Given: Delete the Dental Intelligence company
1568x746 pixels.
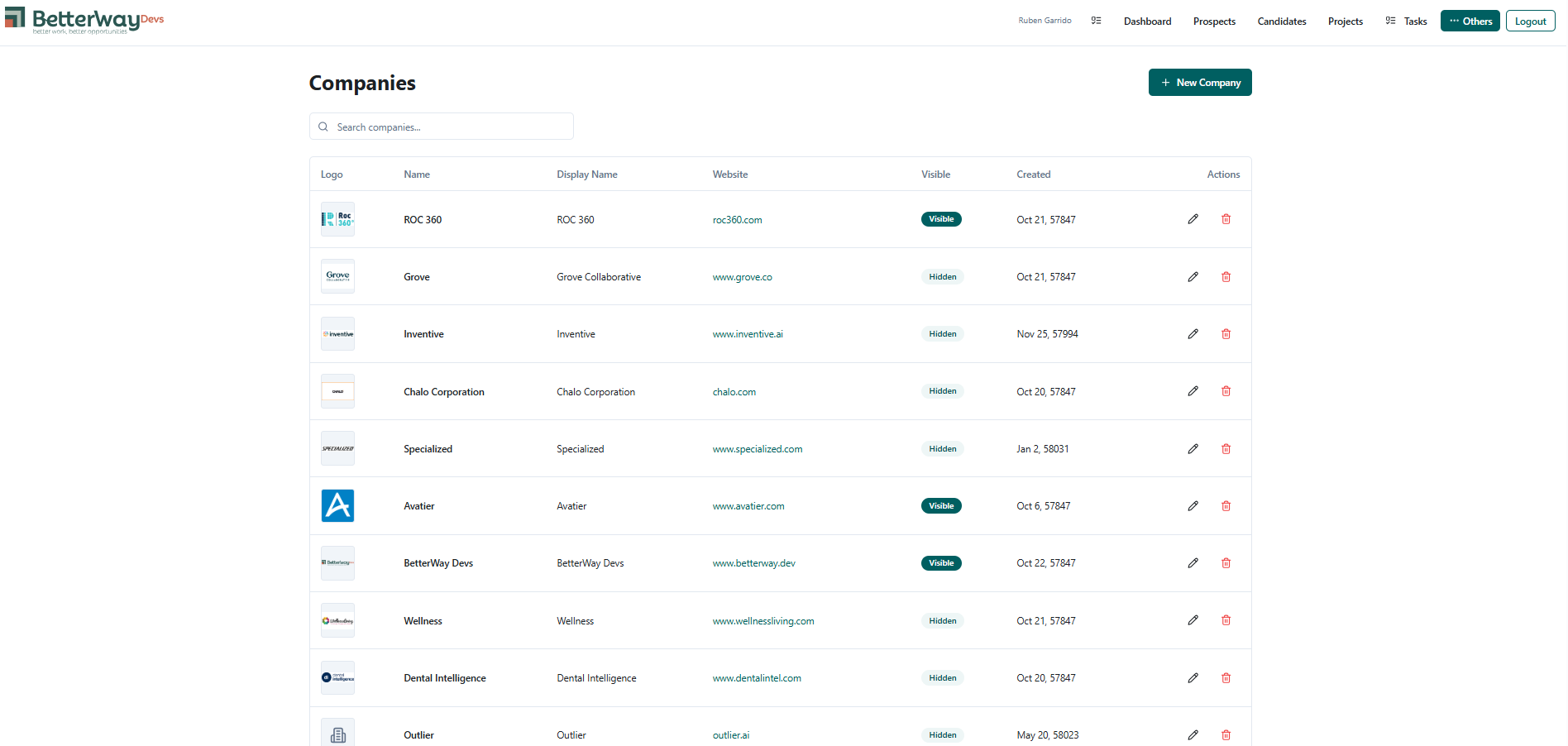Looking at the screenshot, I should tap(1226, 677).
